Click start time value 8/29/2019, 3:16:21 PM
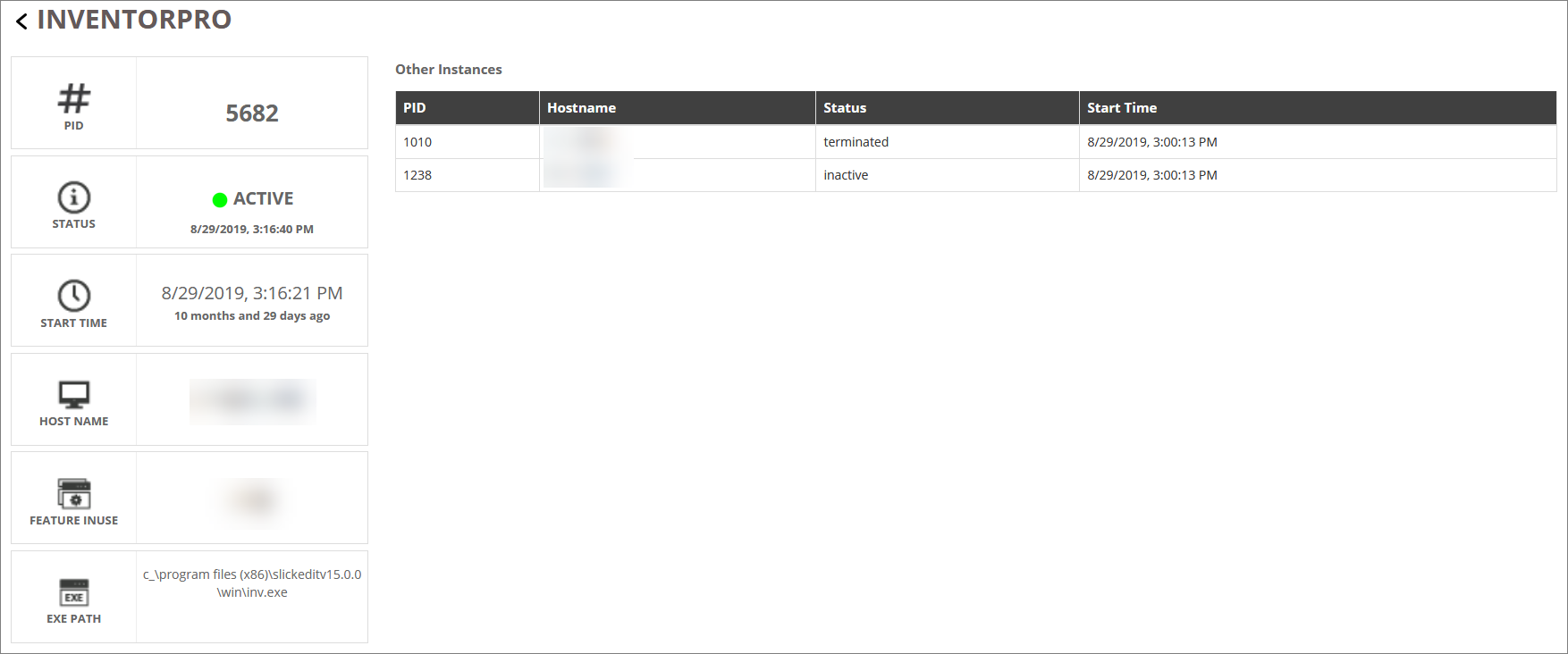This screenshot has width=1568, height=654. tap(252, 293)
